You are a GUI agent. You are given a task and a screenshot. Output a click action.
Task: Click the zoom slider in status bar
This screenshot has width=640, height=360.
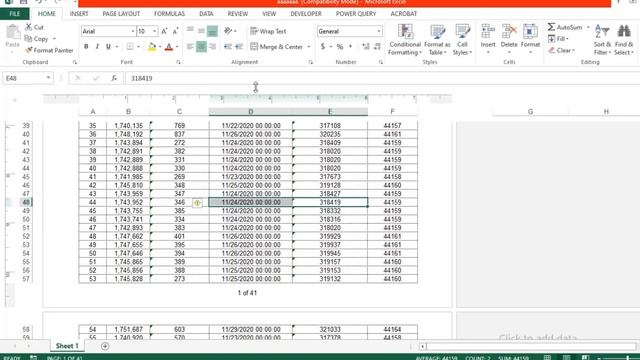click(628, 358)
